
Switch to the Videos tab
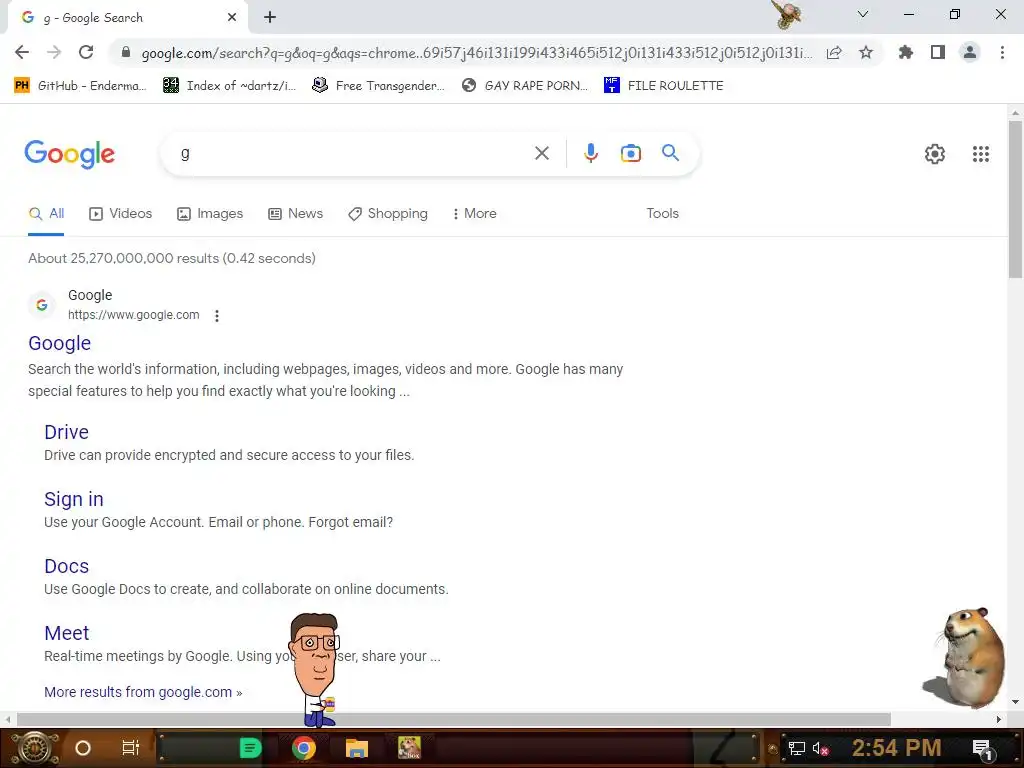pos(121,214)
